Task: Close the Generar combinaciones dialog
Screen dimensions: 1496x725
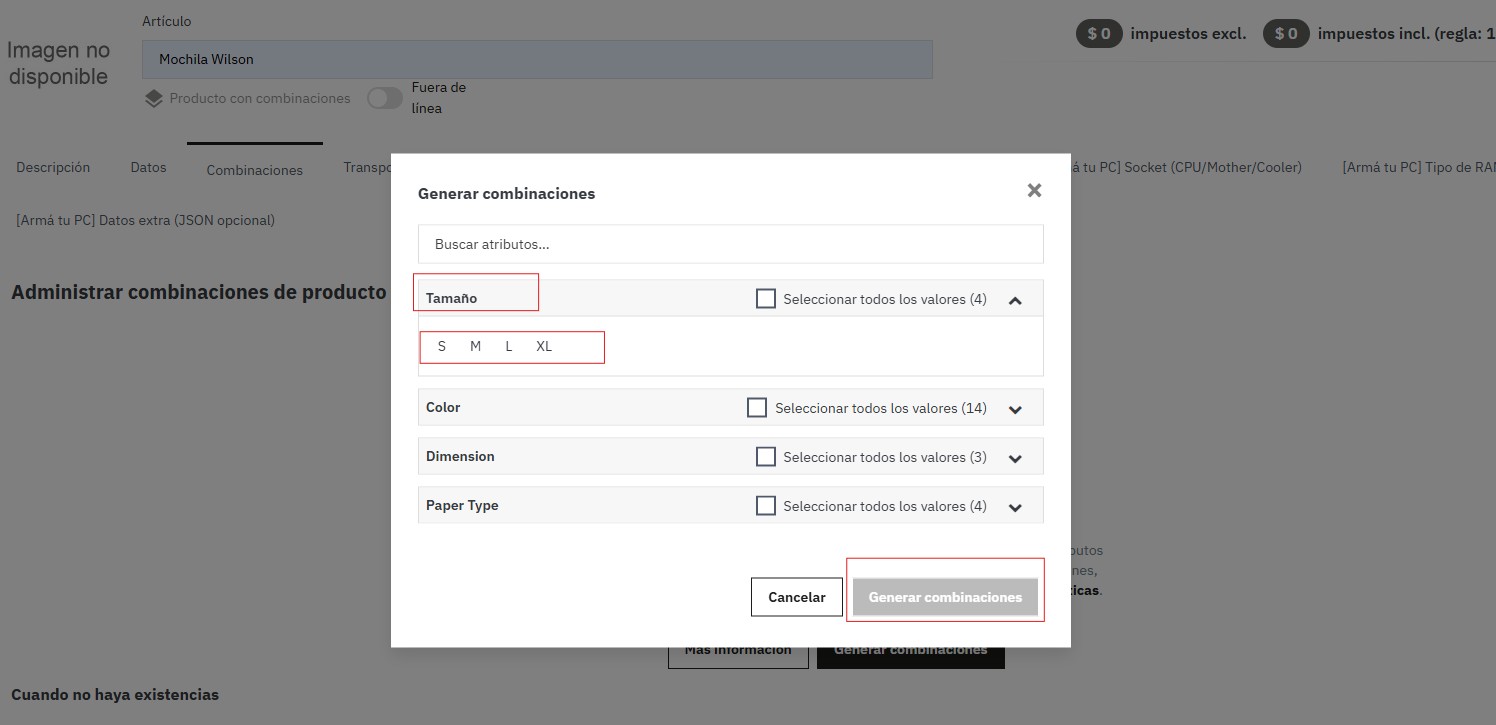Action: point(1034,190)
